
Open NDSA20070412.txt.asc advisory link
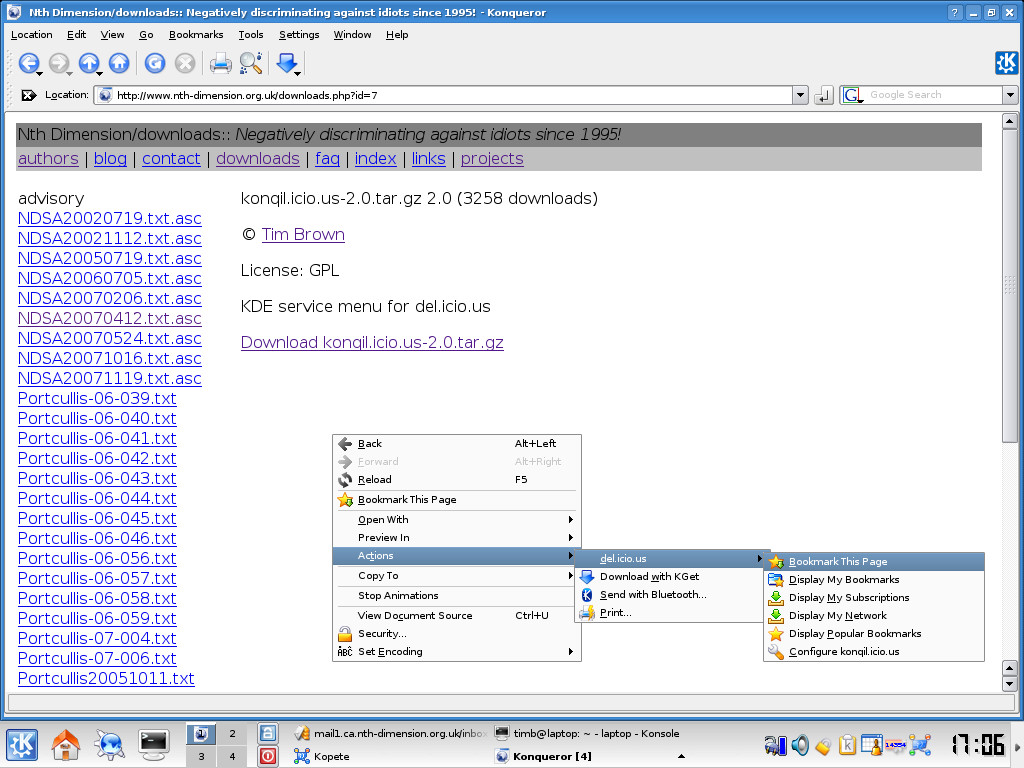(x=110, y=319)
